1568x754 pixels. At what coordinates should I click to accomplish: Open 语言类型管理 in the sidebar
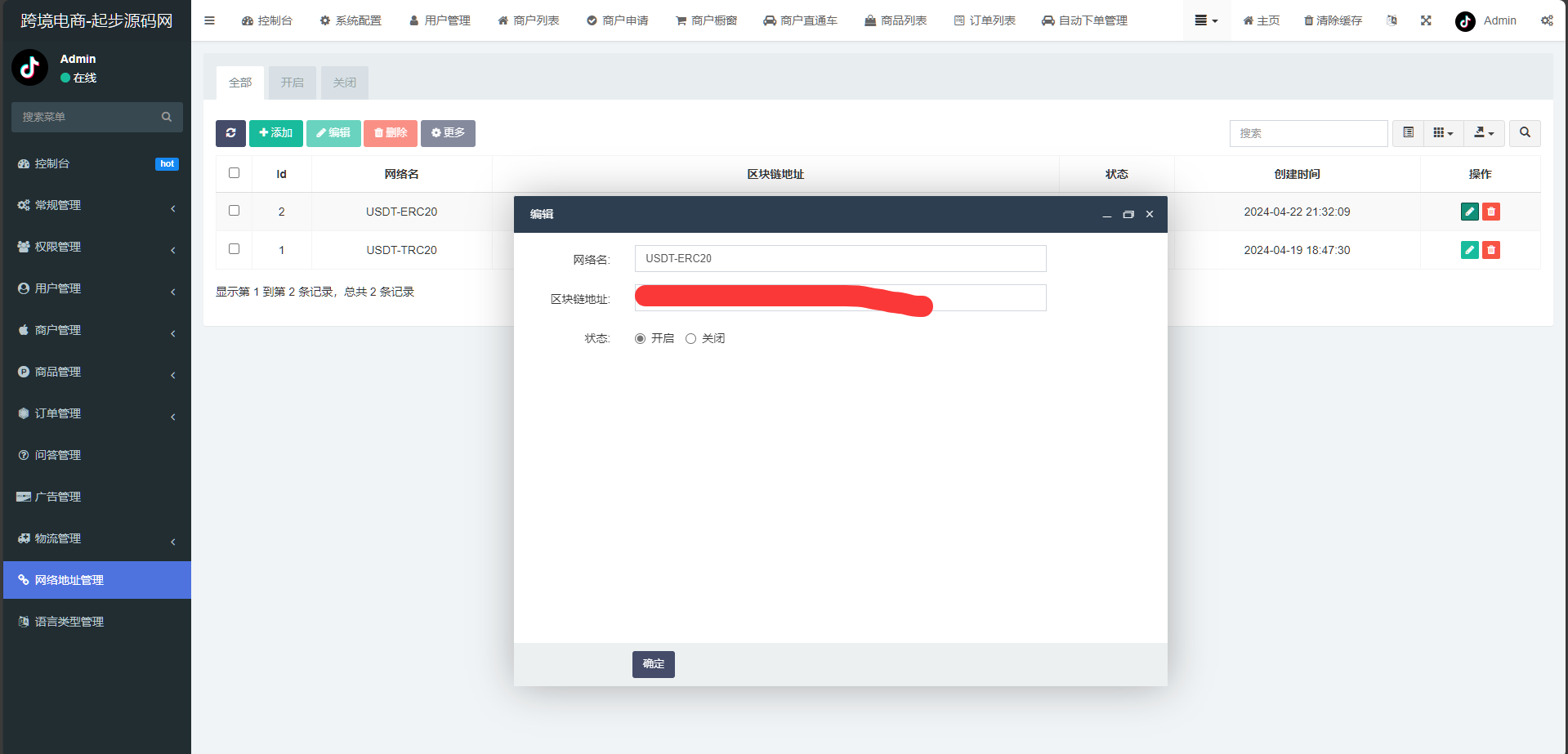(97, 622)
